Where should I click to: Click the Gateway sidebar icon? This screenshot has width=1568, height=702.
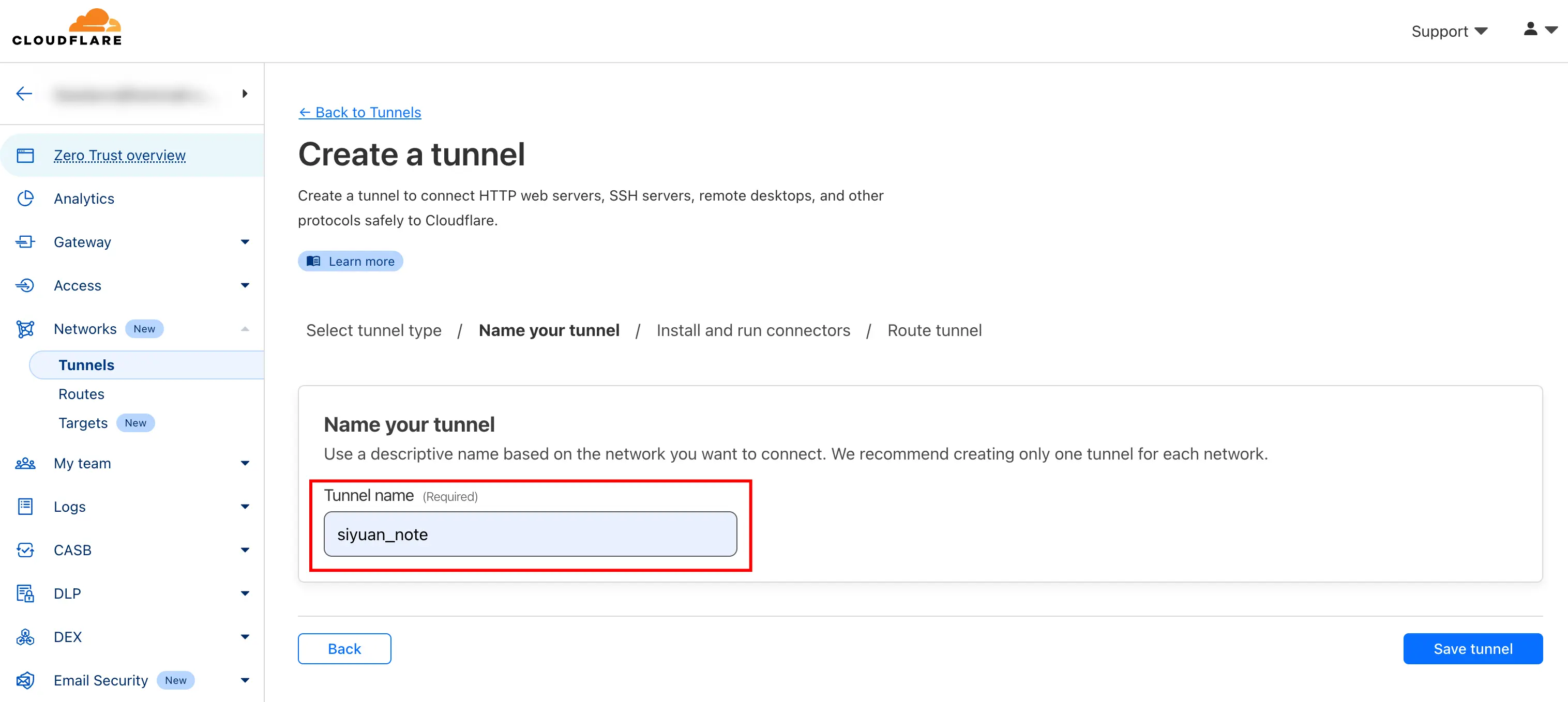pos(25,242)
